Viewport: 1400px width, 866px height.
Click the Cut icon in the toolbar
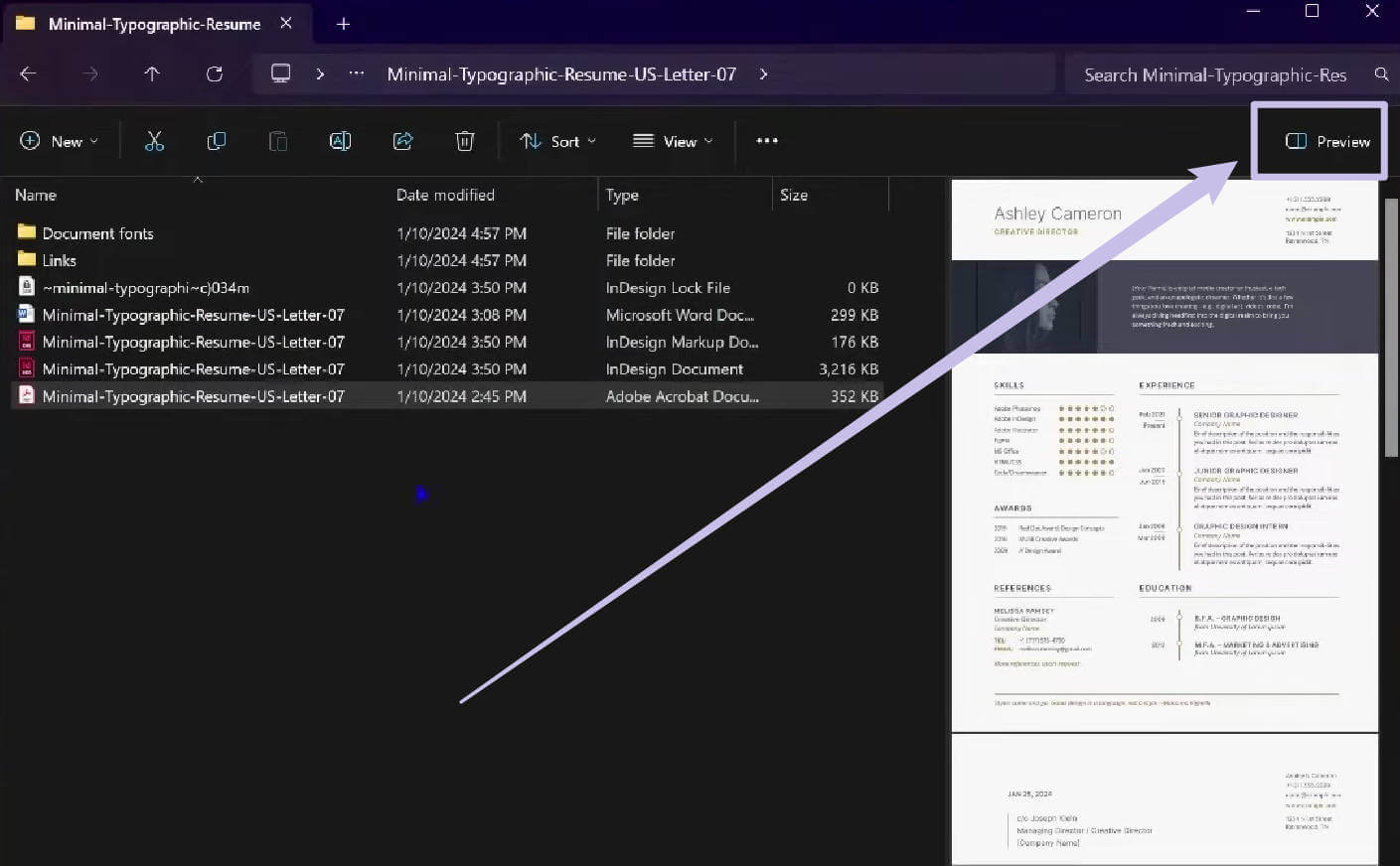(x=154, y=141)
